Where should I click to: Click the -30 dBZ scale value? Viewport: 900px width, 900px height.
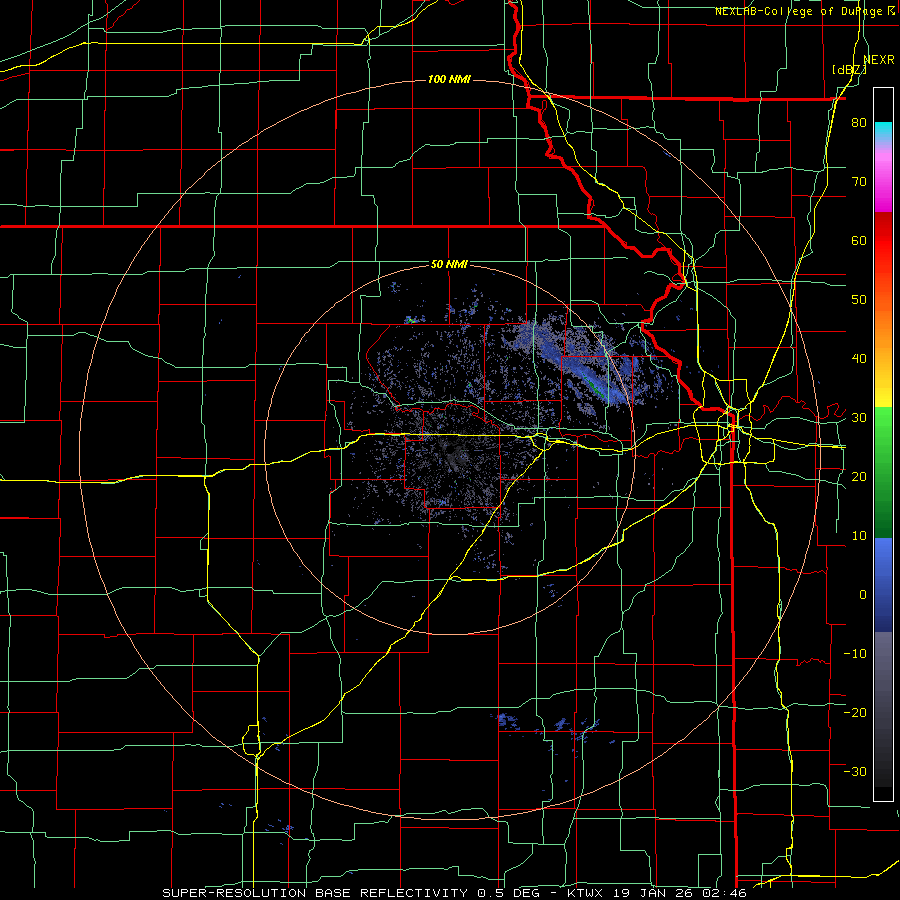coord(855,771)
